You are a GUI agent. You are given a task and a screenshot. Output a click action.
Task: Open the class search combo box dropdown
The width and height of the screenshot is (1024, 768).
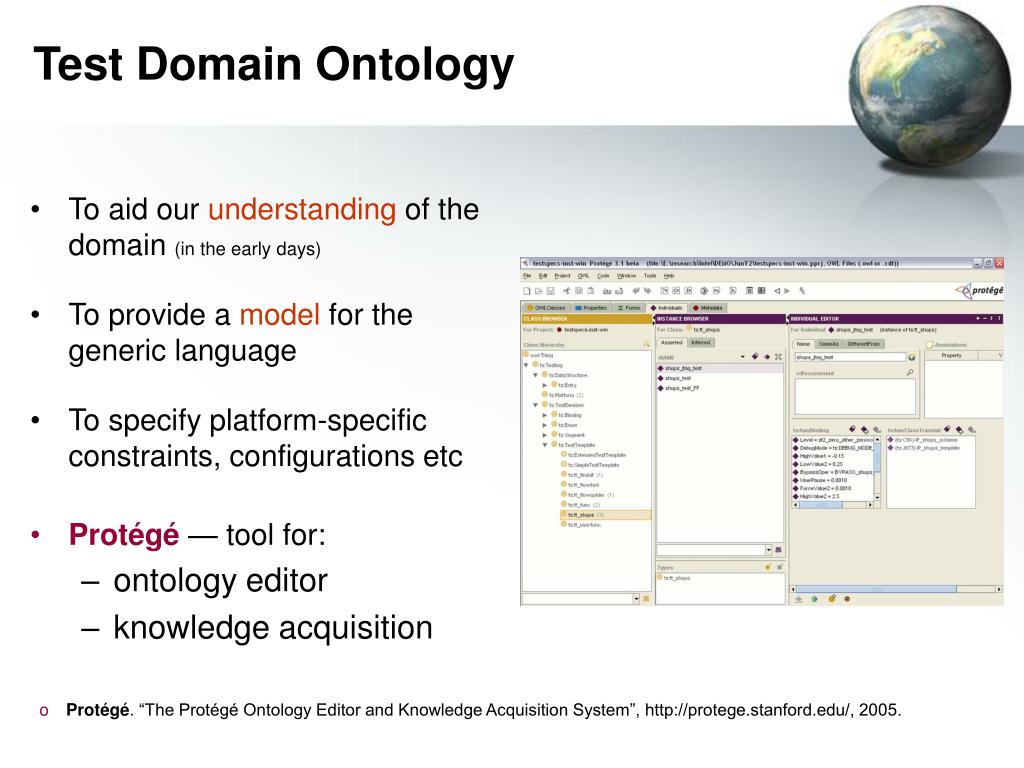tap(636, 599)
